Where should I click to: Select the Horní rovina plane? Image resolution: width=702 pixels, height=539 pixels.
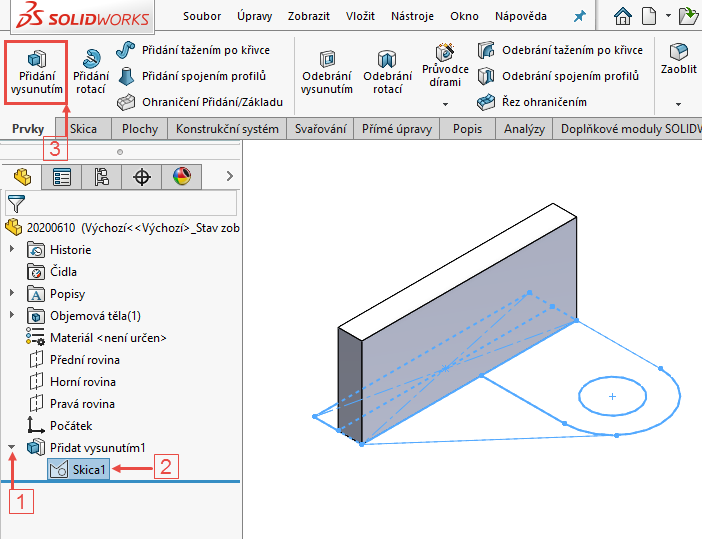72,382
